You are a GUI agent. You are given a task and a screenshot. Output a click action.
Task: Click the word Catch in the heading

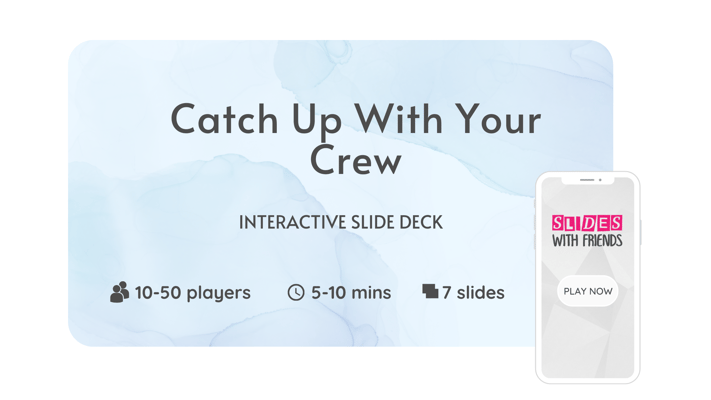point(224,119)
